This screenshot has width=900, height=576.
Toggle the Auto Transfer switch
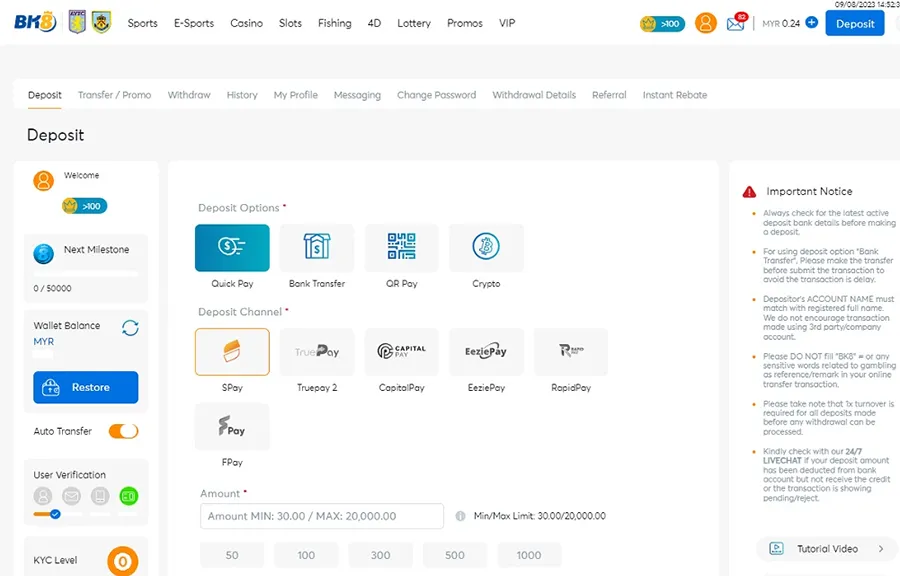point(123,431)
